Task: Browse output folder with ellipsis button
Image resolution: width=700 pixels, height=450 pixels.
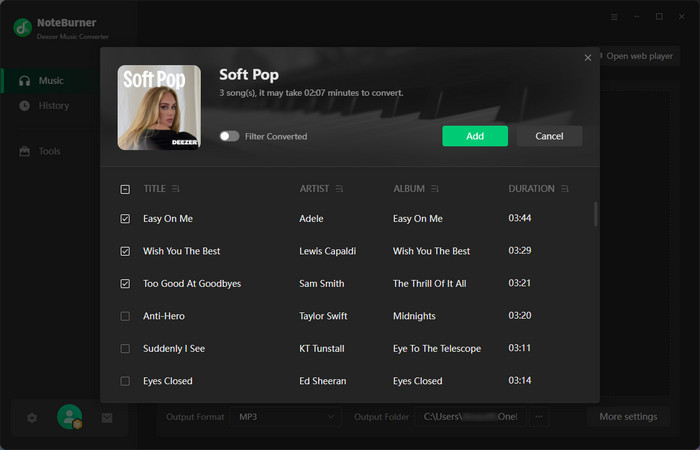Action: pos(539,417)
